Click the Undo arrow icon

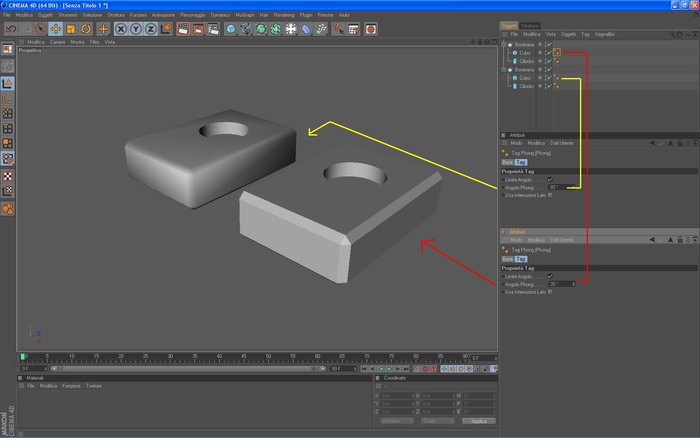[11, 29]
